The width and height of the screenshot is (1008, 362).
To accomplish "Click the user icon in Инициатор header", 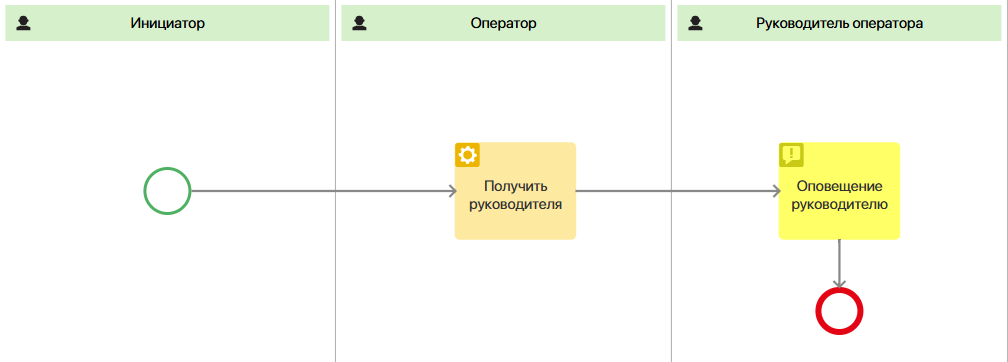I will coord(24,24).
